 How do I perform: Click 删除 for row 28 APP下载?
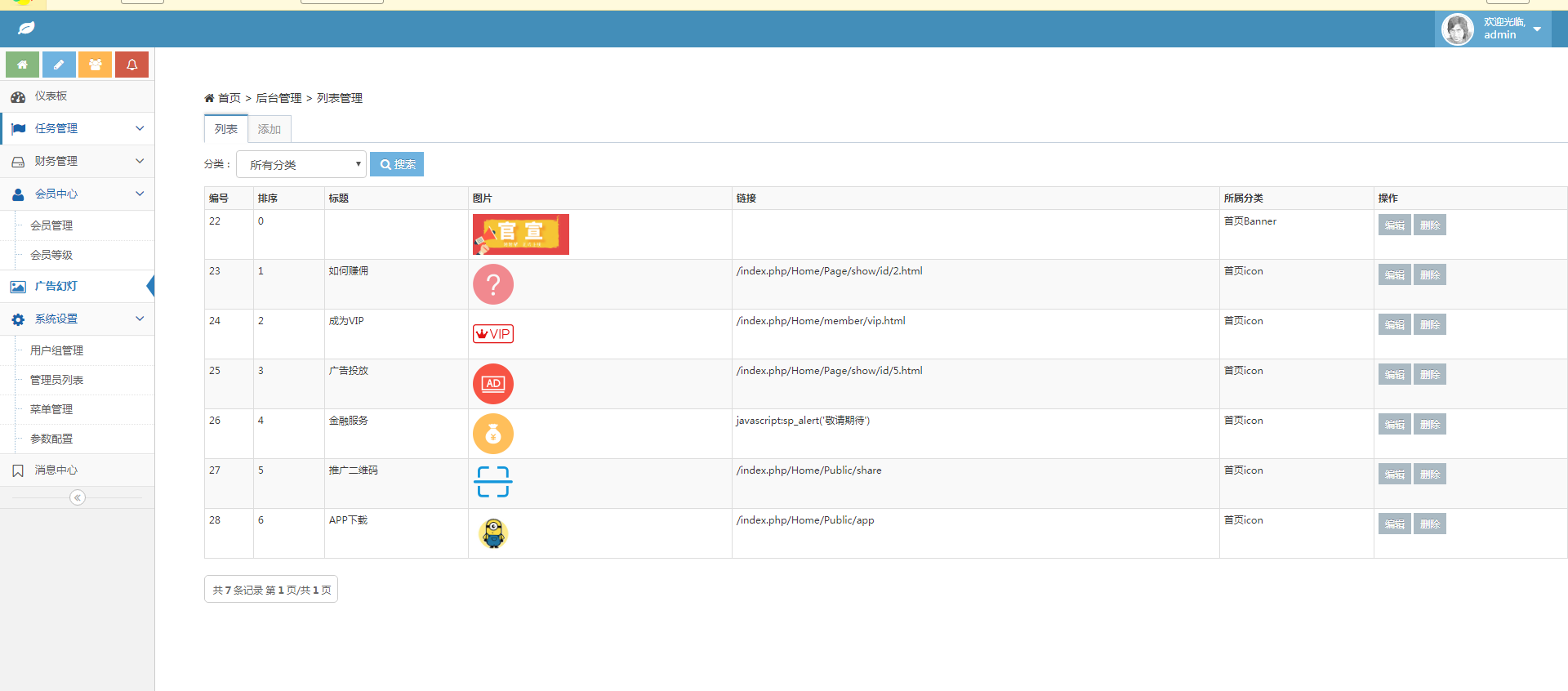coord(1429,524)
